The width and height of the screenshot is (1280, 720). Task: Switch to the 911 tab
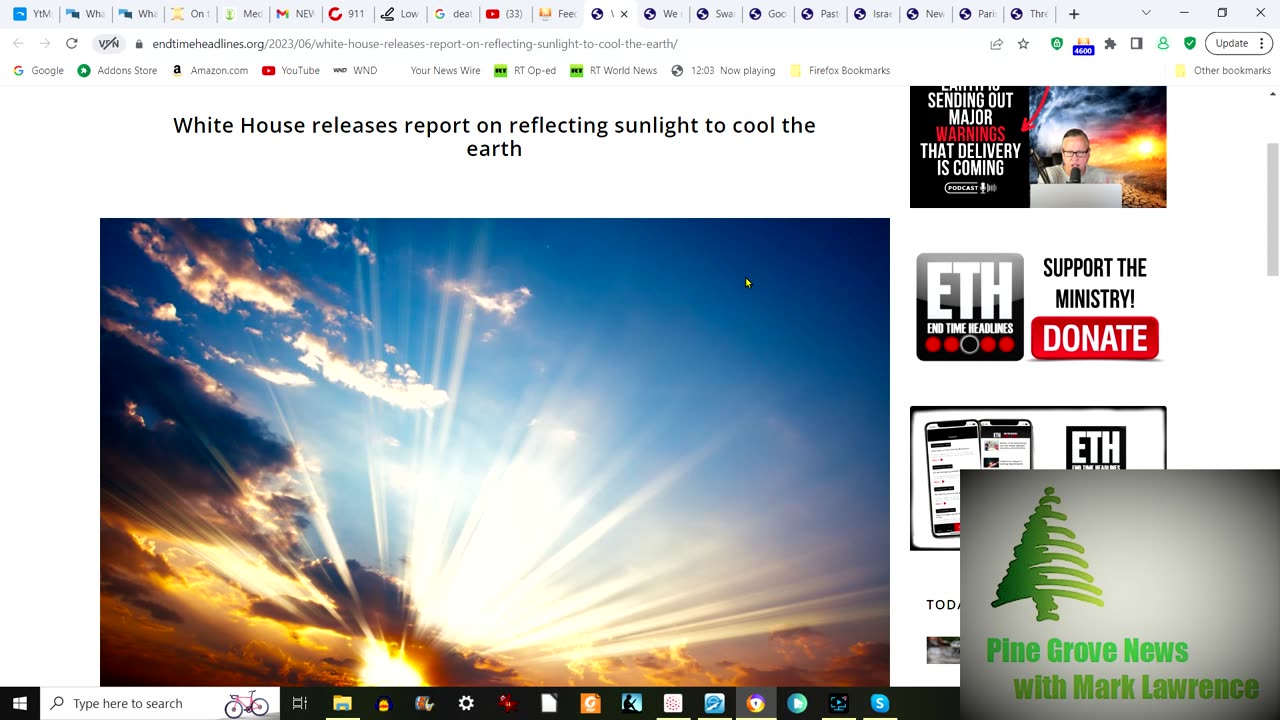click(347, 14)
